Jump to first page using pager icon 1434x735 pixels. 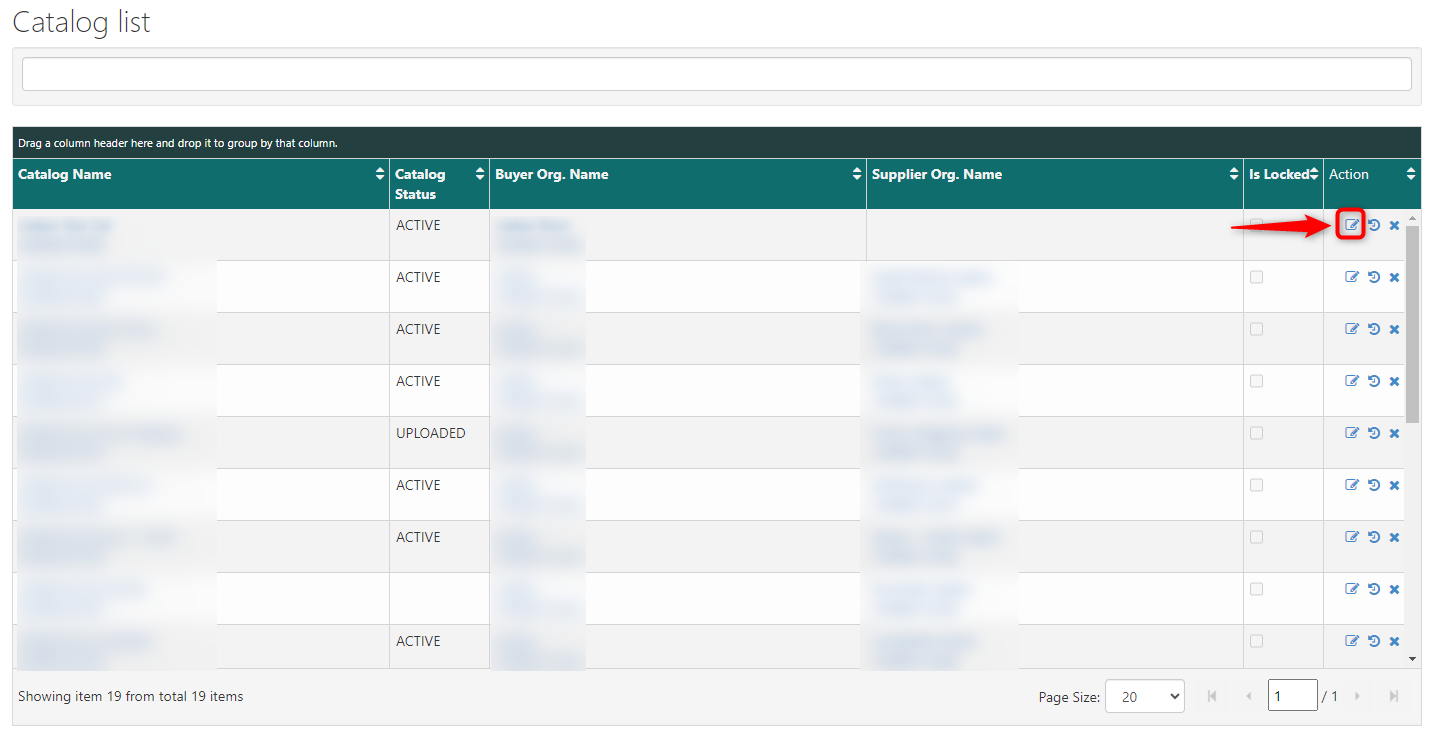pyautogui.click(x=1212, y=696)
